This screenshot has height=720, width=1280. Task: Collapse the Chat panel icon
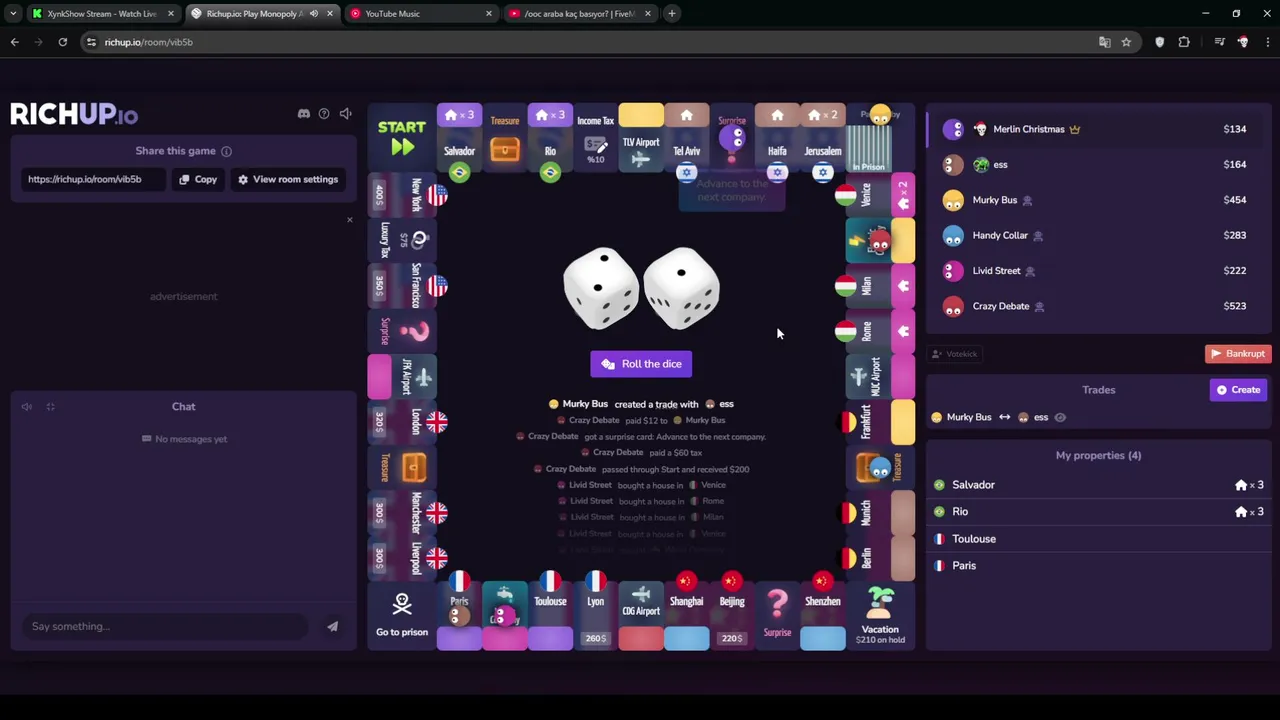coord(50,407)
